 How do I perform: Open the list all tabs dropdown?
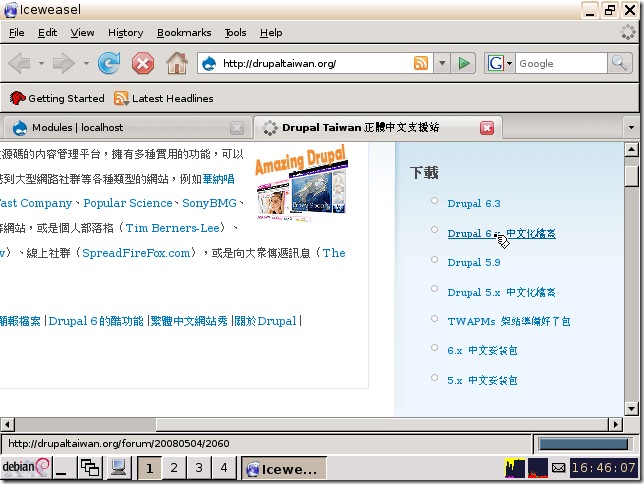631,127
